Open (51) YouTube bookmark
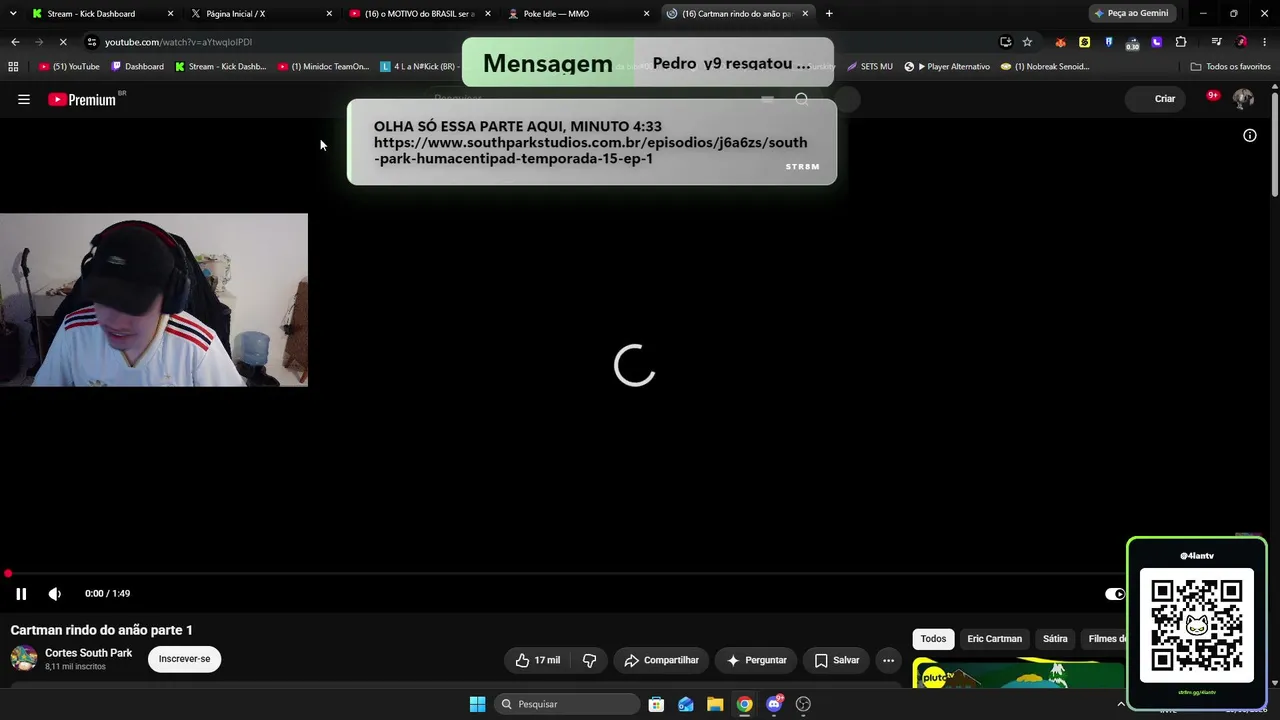1280x720 pixels. point(69,67)
